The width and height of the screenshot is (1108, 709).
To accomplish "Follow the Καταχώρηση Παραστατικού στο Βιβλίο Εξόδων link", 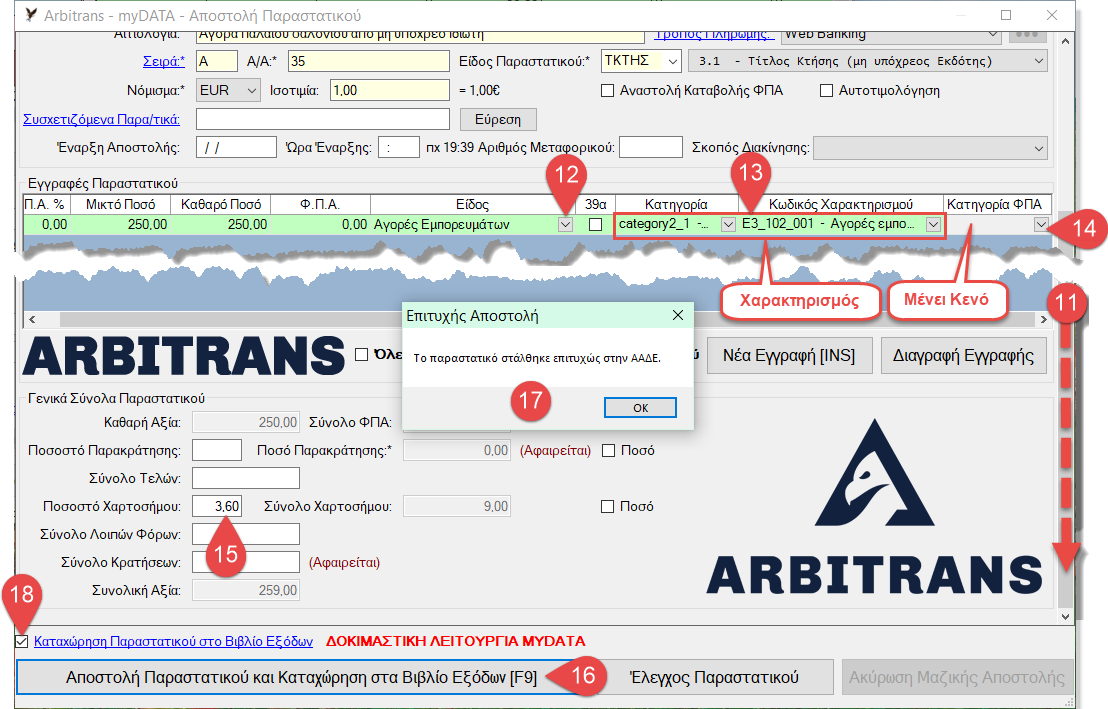I will pos(173,641).
